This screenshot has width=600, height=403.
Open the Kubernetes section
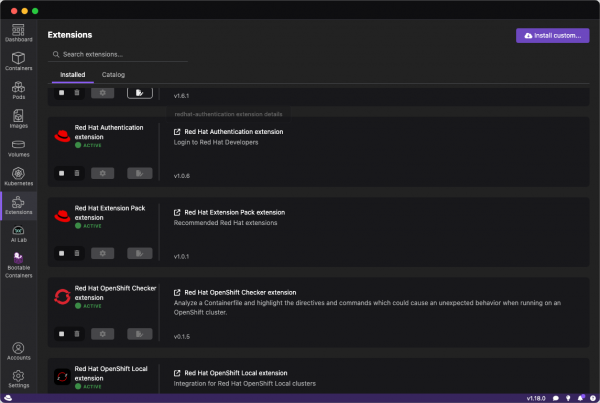(18, 177)
